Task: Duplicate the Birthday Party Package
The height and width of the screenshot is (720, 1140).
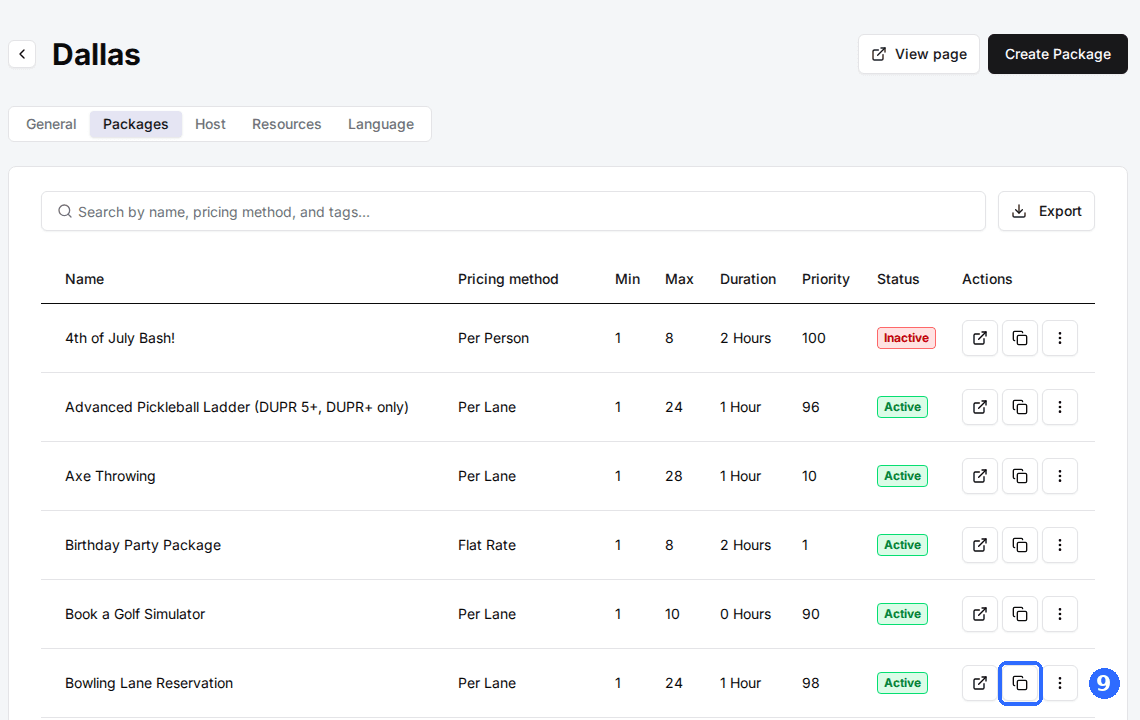Action: 1019,545
